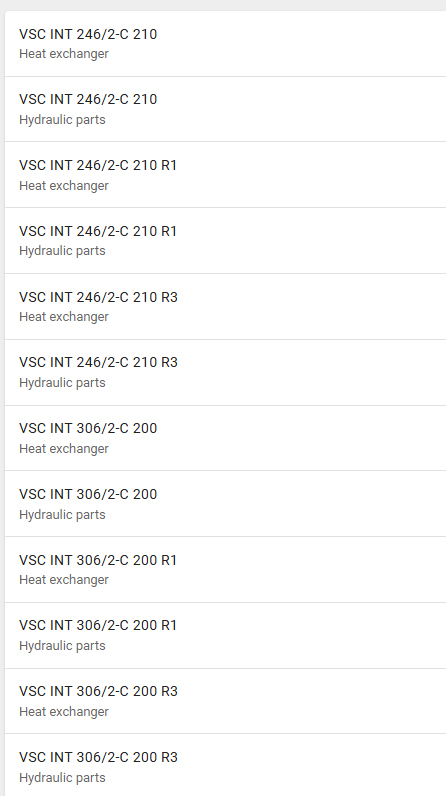This screenshot has width=446, height=796.
Task: Choose VSC INT 306/2-C 200 R3 Heat exchanger
Action: click(225, 701)
